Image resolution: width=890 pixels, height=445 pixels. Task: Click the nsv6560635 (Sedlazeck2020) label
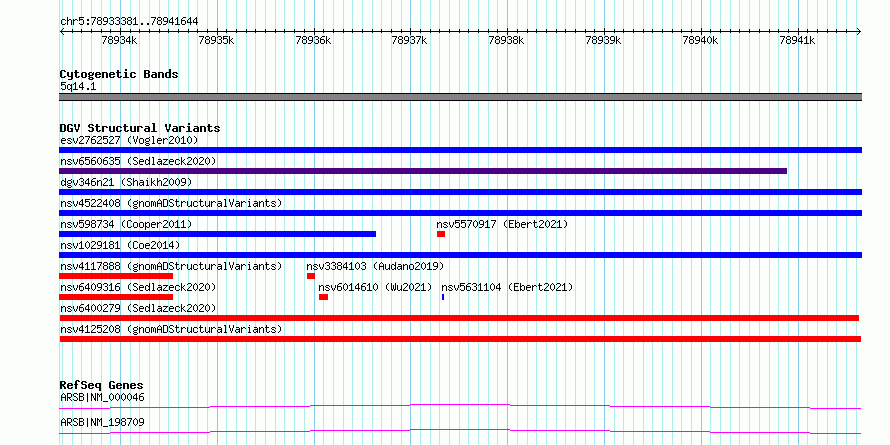pyautogui.click(x=138, y=161)
